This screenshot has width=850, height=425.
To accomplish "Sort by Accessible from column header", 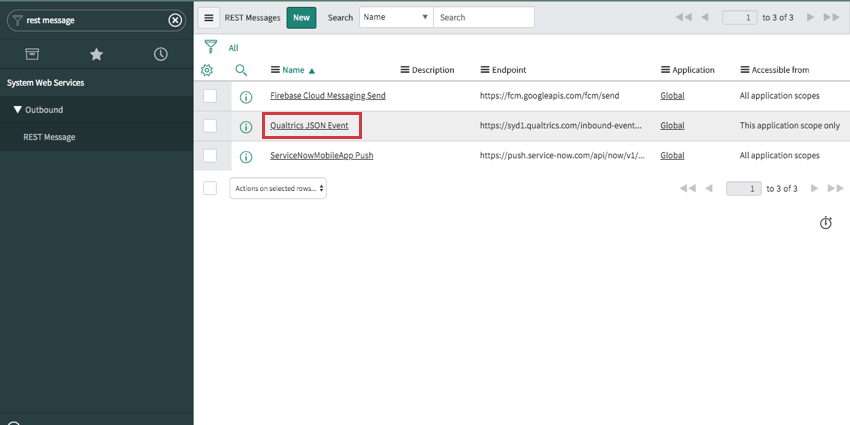I will [781, 70].
